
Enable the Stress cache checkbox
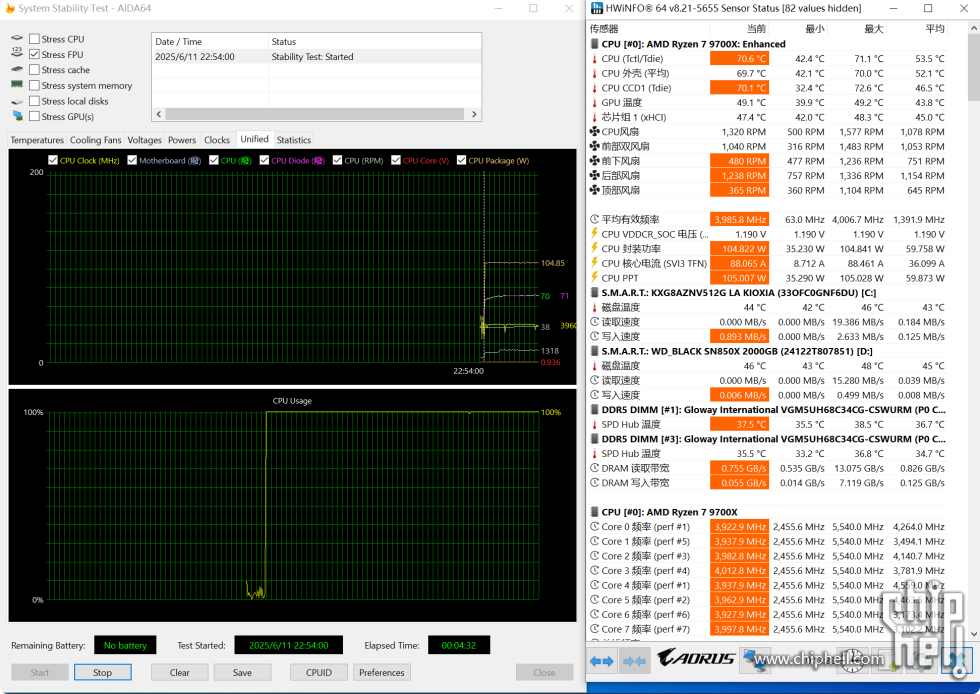(x=34, y=69)
